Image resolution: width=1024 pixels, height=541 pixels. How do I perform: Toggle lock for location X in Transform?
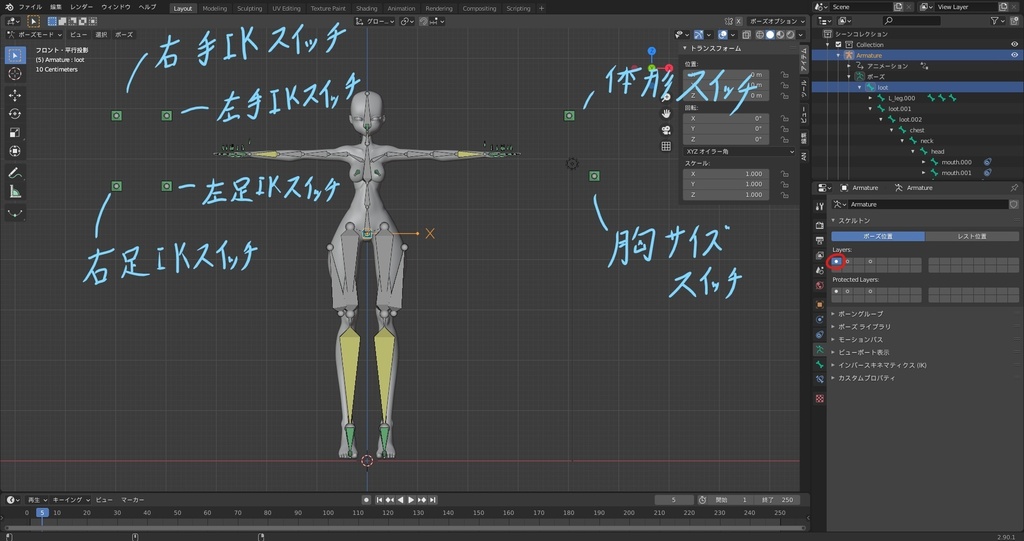pyautogui.click(x=784, y=74)
